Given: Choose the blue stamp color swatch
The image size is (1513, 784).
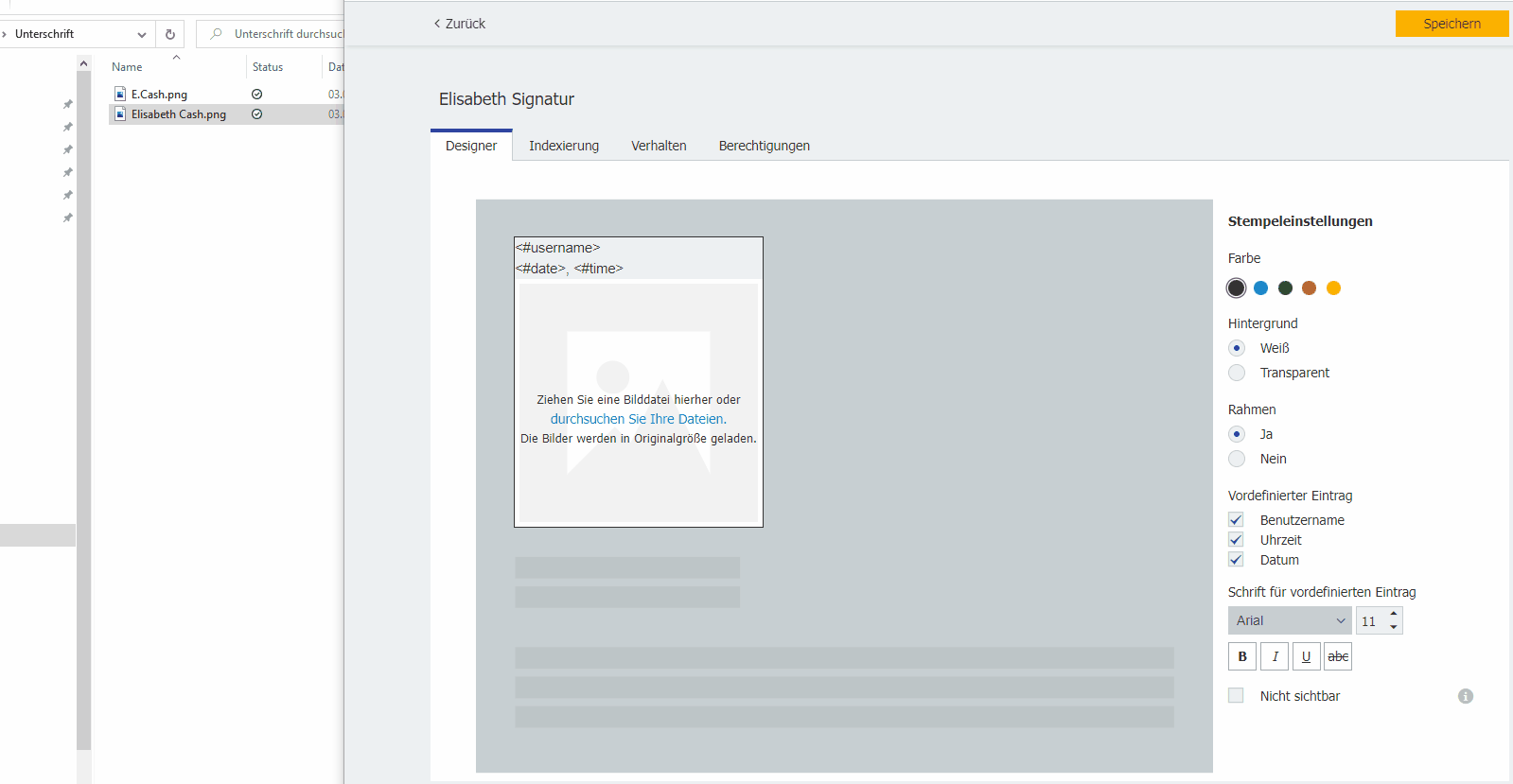Looking at the screenshot, I should [1260, 288].
